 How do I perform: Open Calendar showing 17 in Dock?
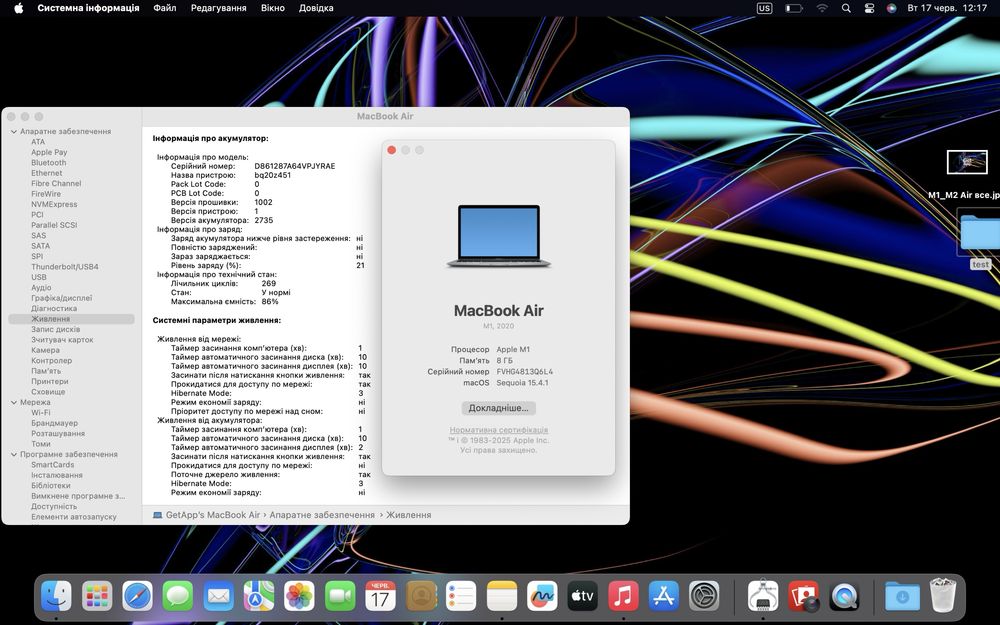(380, 596)
